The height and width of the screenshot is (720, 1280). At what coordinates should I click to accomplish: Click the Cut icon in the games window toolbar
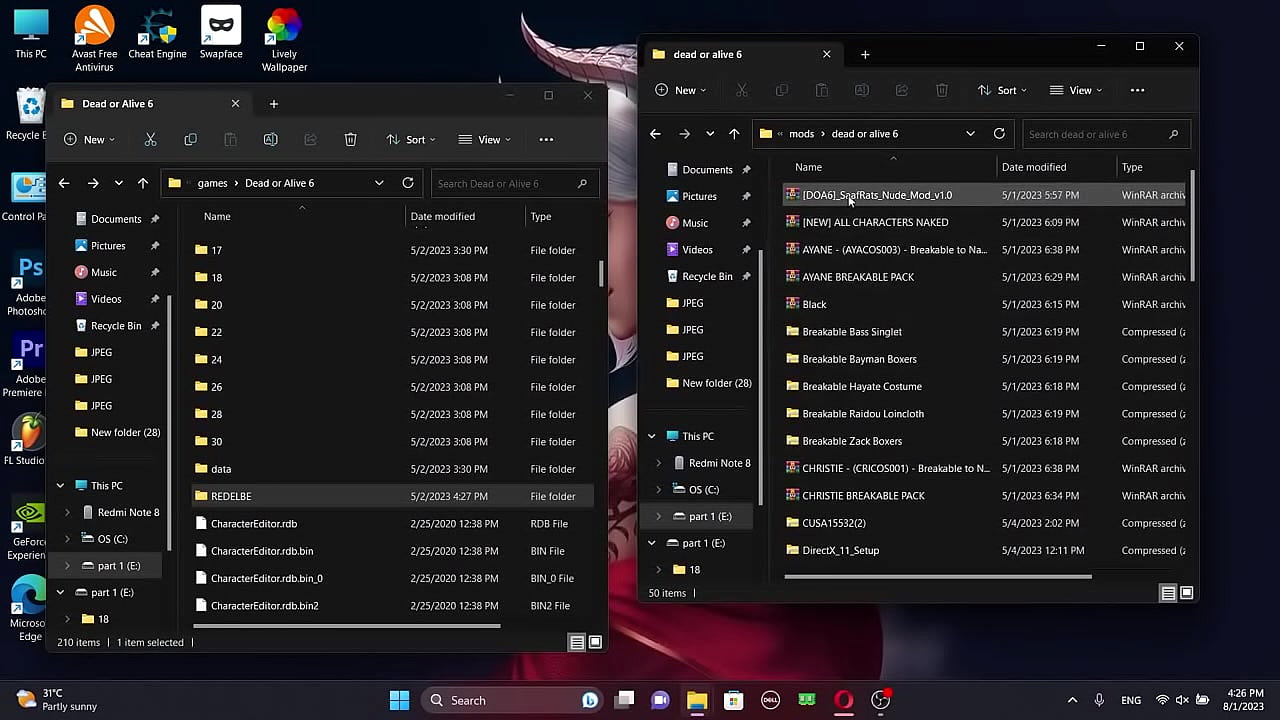(x=150, y=140)
